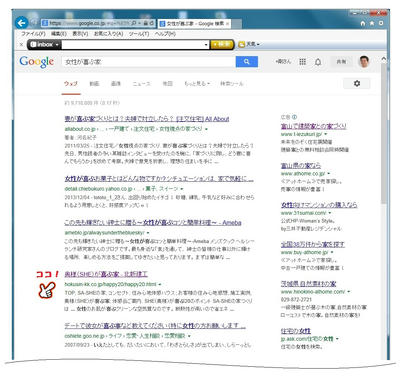Open IE tools gear icon in title bar

click(381, 23)
